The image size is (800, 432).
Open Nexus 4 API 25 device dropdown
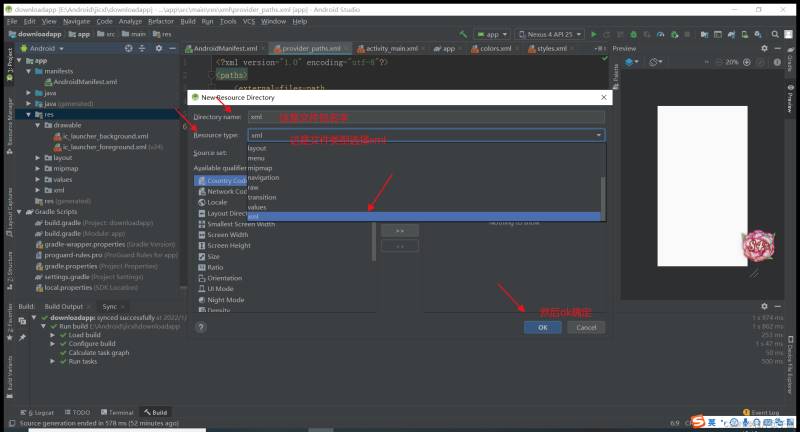pos(549,34)
